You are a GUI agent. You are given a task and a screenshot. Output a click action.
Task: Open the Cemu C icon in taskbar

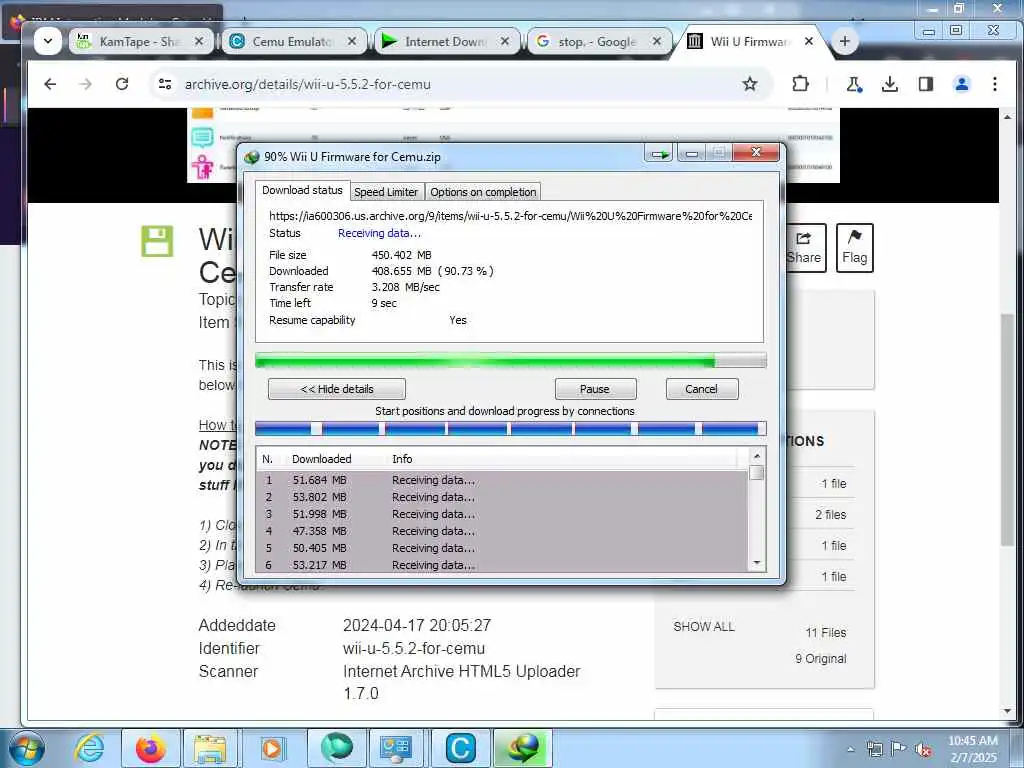pos(460,748)
